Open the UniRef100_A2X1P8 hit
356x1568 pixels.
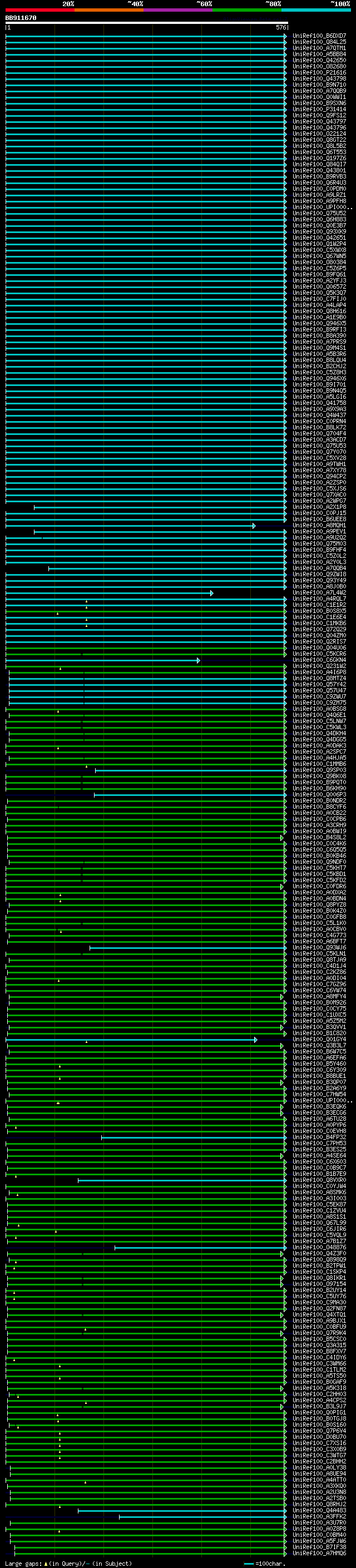319,507
